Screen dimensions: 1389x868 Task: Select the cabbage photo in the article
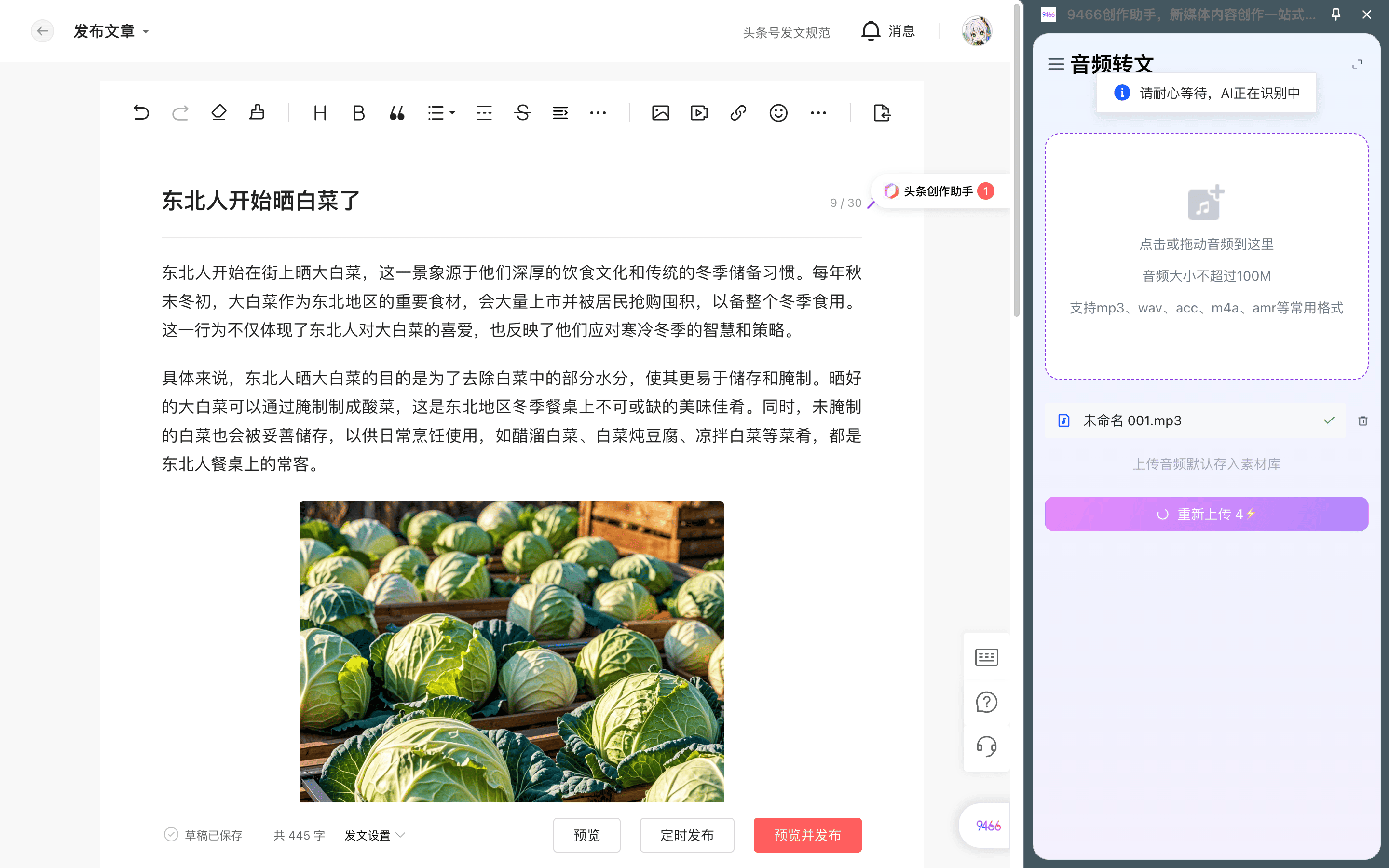(x=511, y=651)
